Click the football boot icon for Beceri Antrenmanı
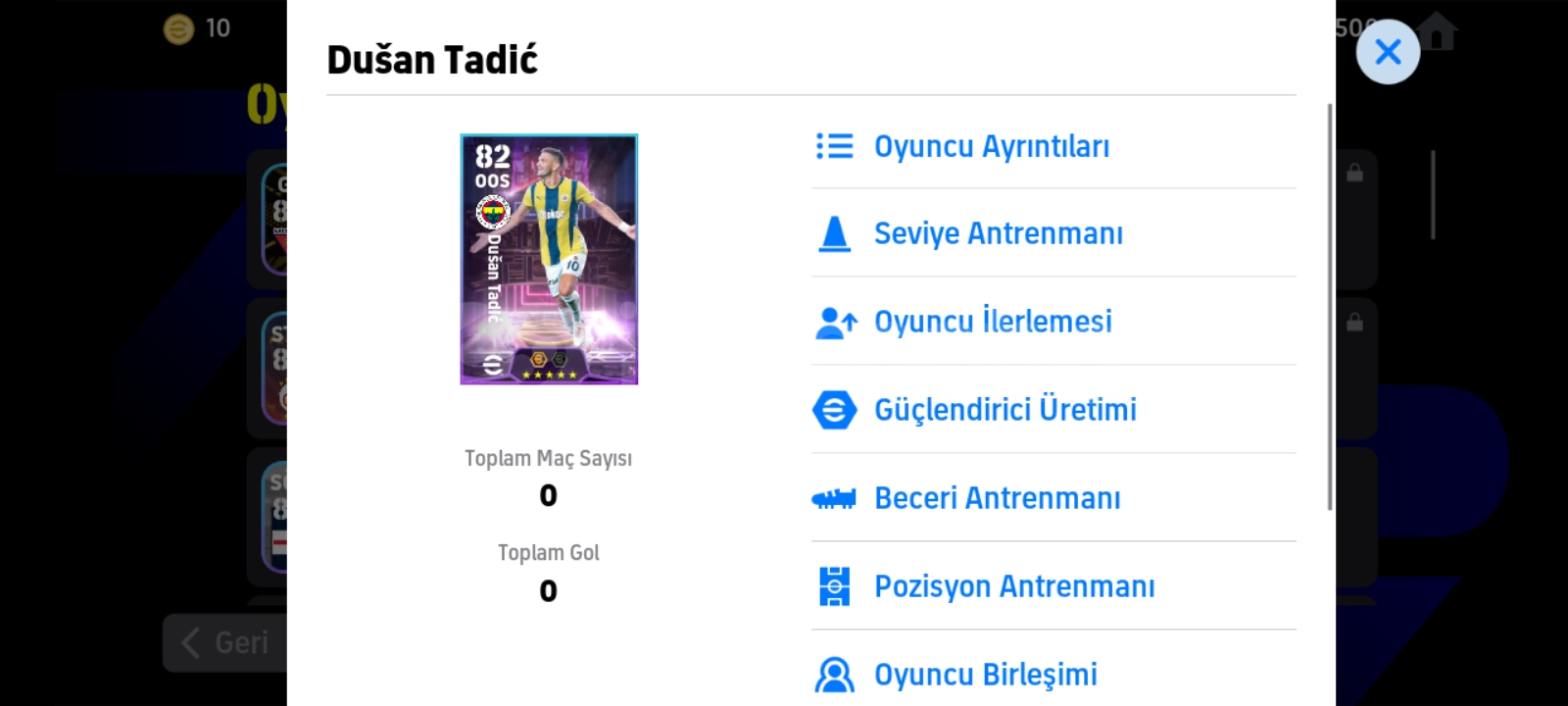Viewport: 1568px width, 706px height. 834,499
